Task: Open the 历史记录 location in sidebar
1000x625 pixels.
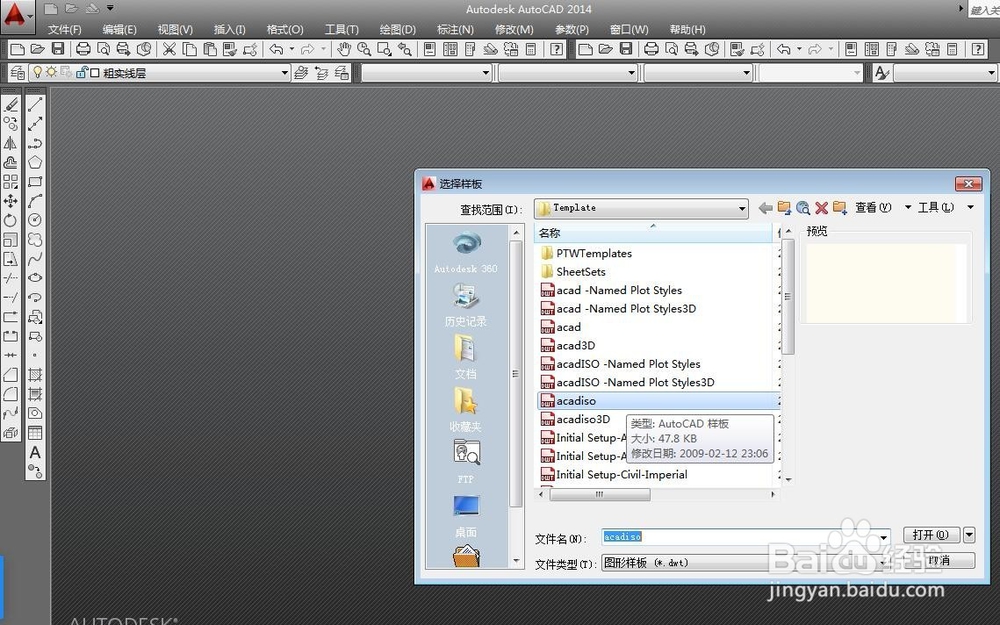Action: pyautogui.click(x=466, y=305)
